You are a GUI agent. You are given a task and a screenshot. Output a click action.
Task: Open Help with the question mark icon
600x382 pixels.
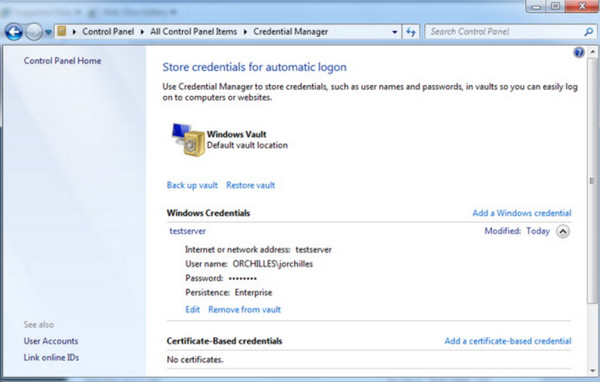click(x=579, y=52)
